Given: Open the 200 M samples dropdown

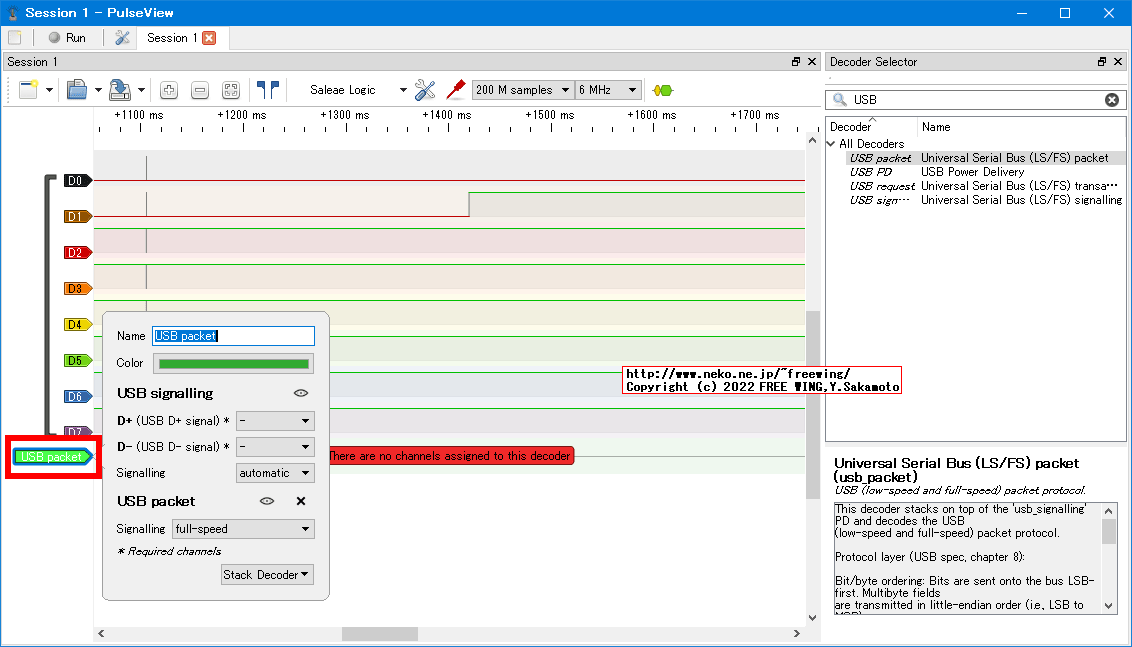Looking at the screenshot, I should point(523,90).
